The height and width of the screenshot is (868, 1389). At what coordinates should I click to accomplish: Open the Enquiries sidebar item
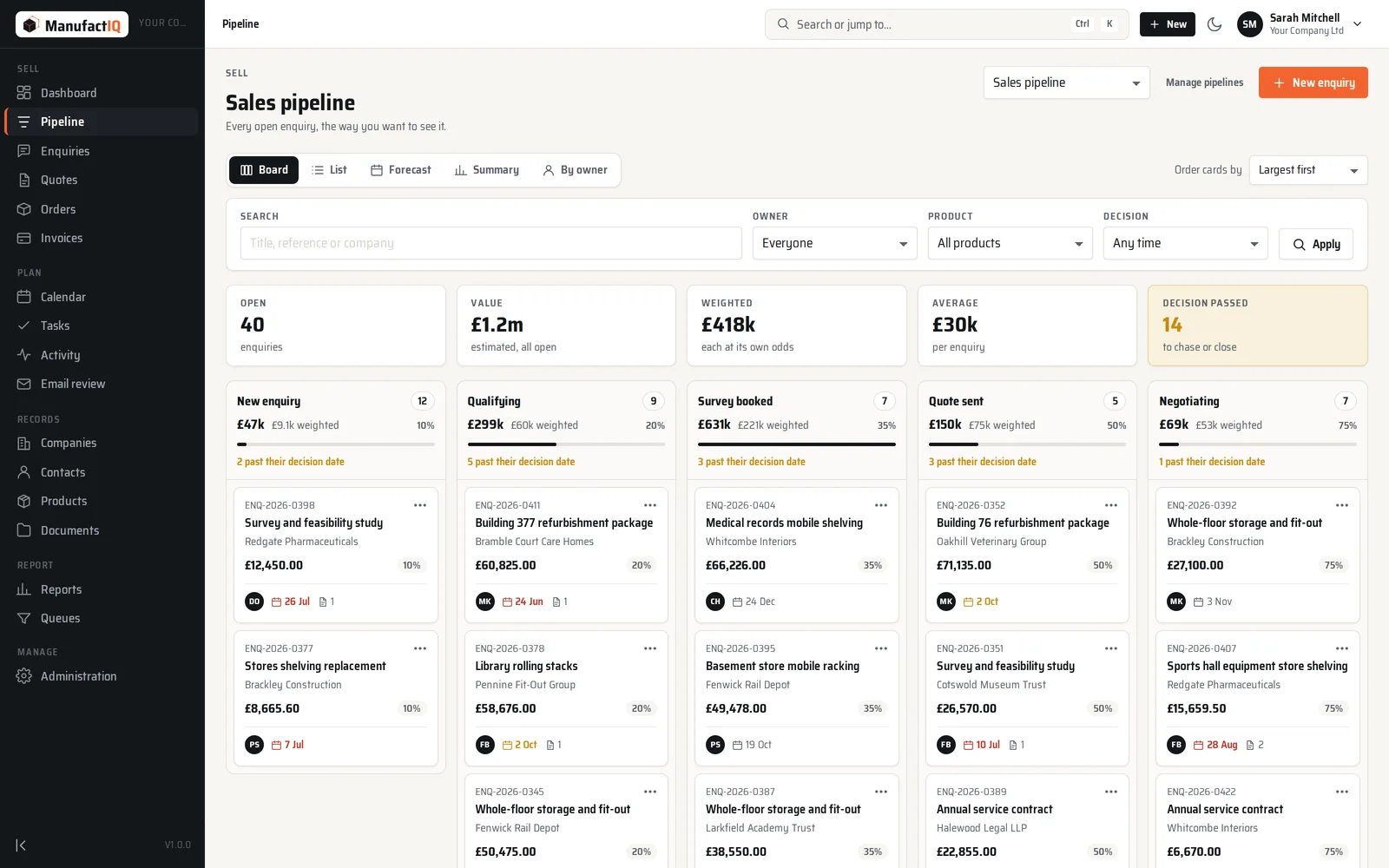point(101,151)
